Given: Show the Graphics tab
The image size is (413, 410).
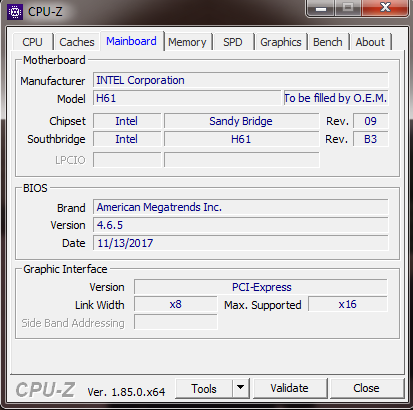Looking at the screenshot, I should (281, 42).
